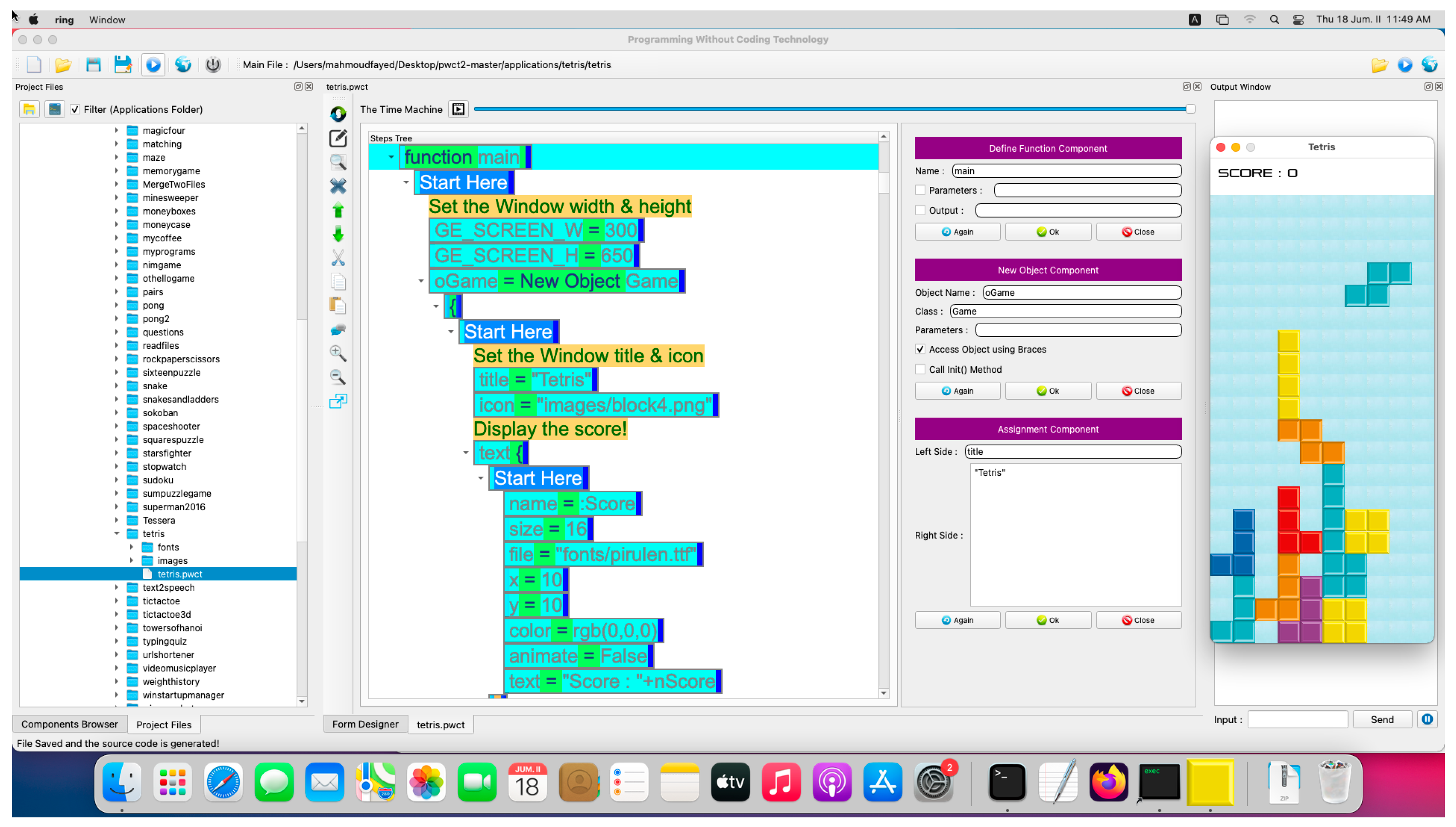Screen dimensions: 1456x827
Task: Click the paste step icon
Action: click(338, 306)
